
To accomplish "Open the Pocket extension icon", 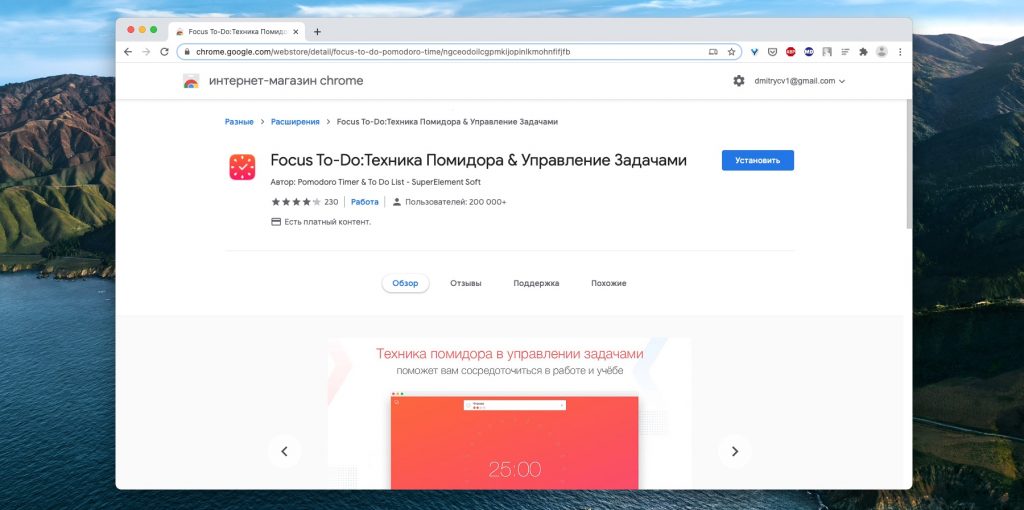I will 772,52.
